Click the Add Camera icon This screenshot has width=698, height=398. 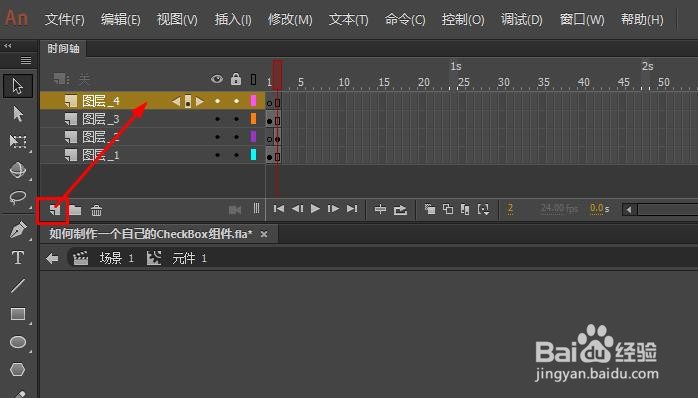tap(235, 210)
